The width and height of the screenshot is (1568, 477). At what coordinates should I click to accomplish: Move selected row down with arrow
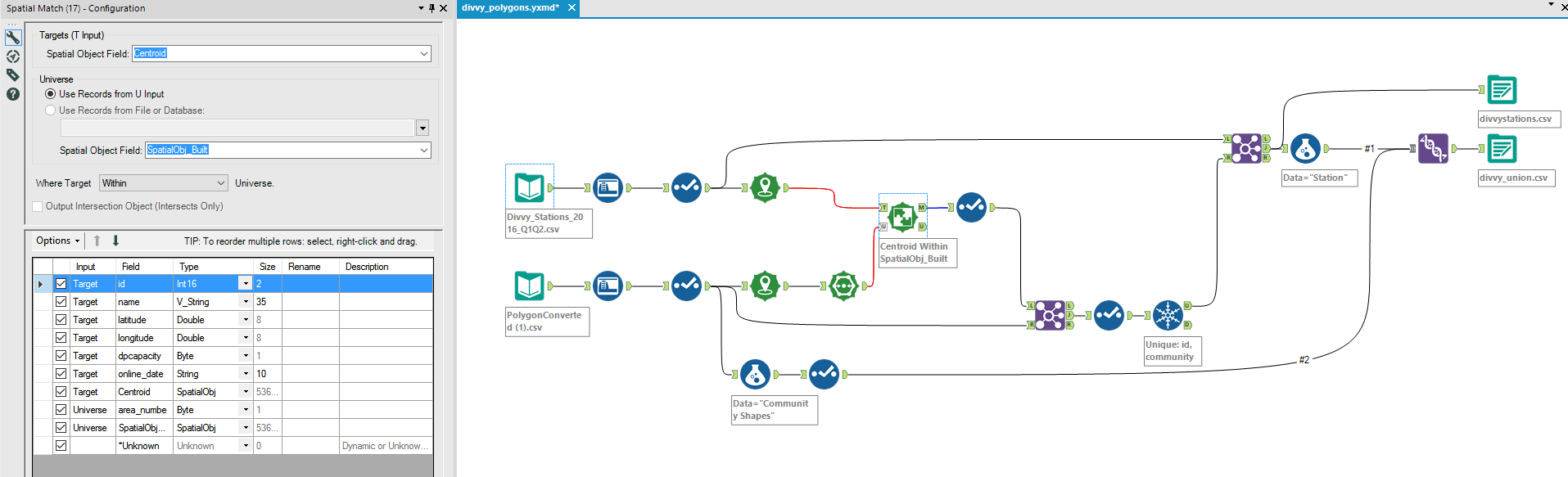click(115, 241)
